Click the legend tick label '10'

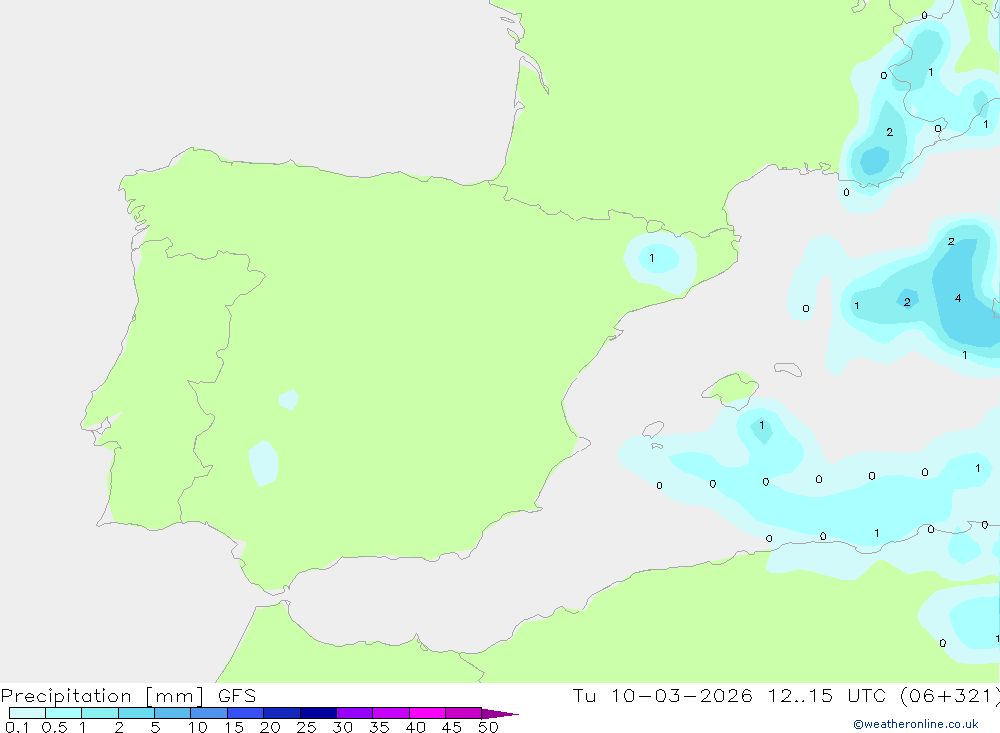click(x=198, y=727)
